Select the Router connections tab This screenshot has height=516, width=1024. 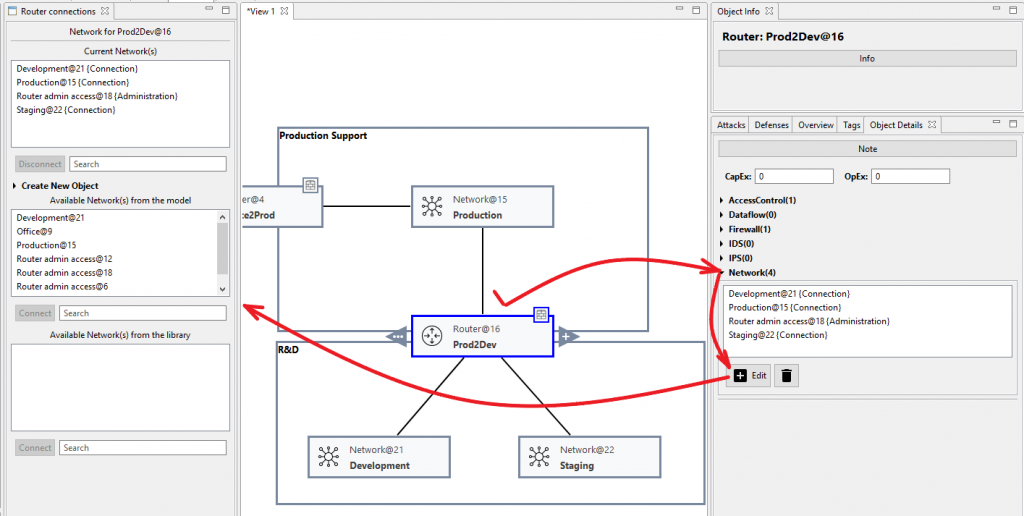pyautogui.click(x=58, y=12)
